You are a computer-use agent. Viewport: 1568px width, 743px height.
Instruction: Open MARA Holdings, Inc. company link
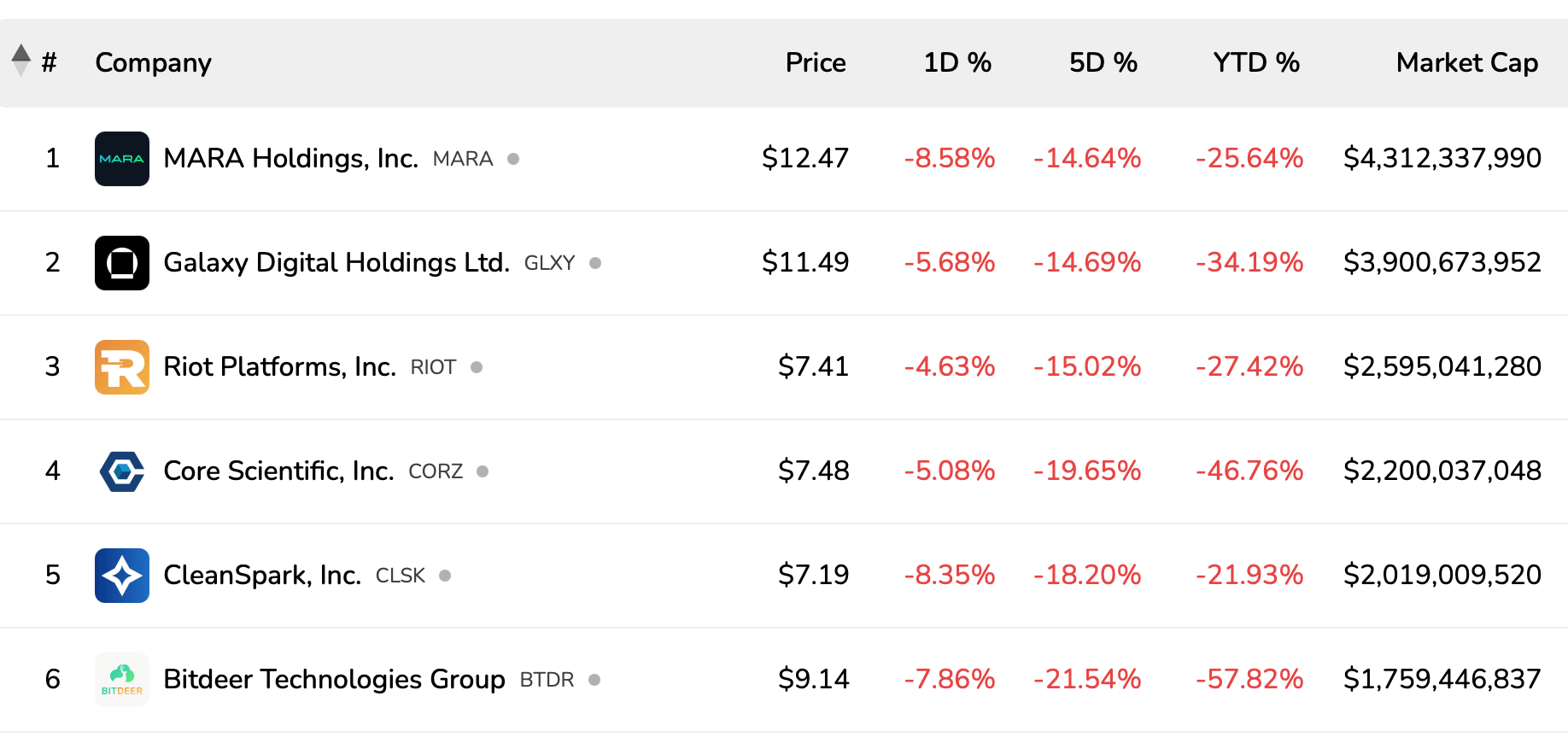pos(290,159)
